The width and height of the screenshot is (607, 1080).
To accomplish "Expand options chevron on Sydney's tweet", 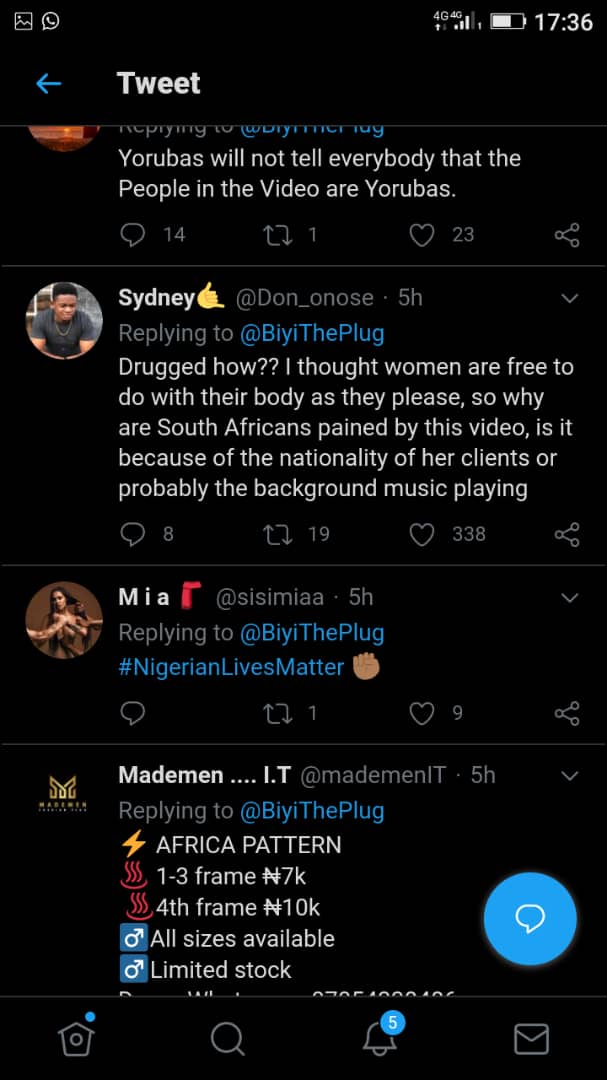I will point(570,298).
